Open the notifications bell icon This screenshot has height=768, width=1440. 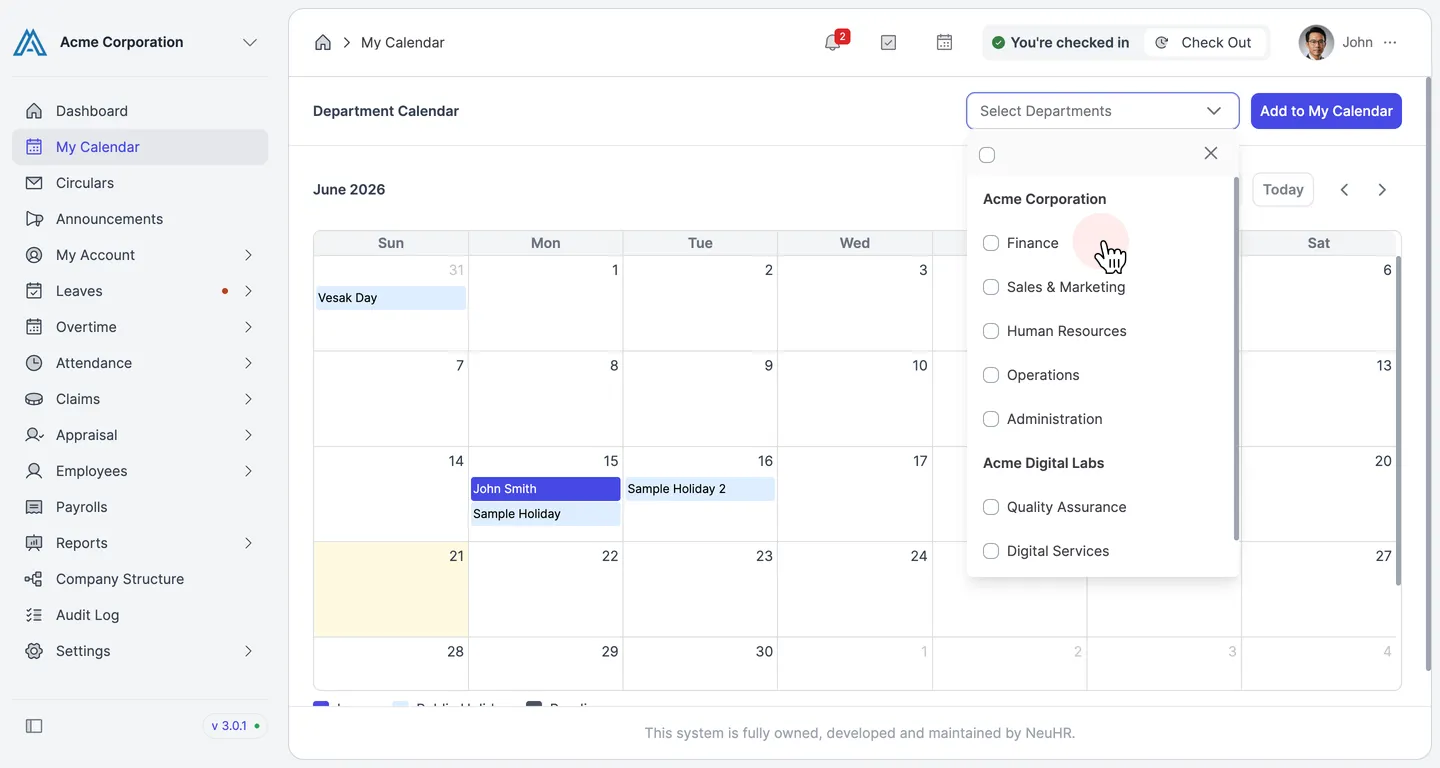832,43
